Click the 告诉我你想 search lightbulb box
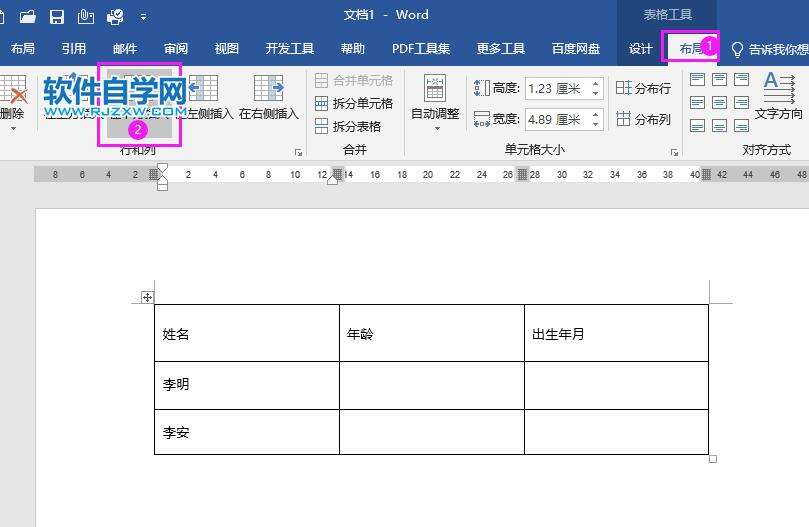Screen dimensions: 809x527 769,49
